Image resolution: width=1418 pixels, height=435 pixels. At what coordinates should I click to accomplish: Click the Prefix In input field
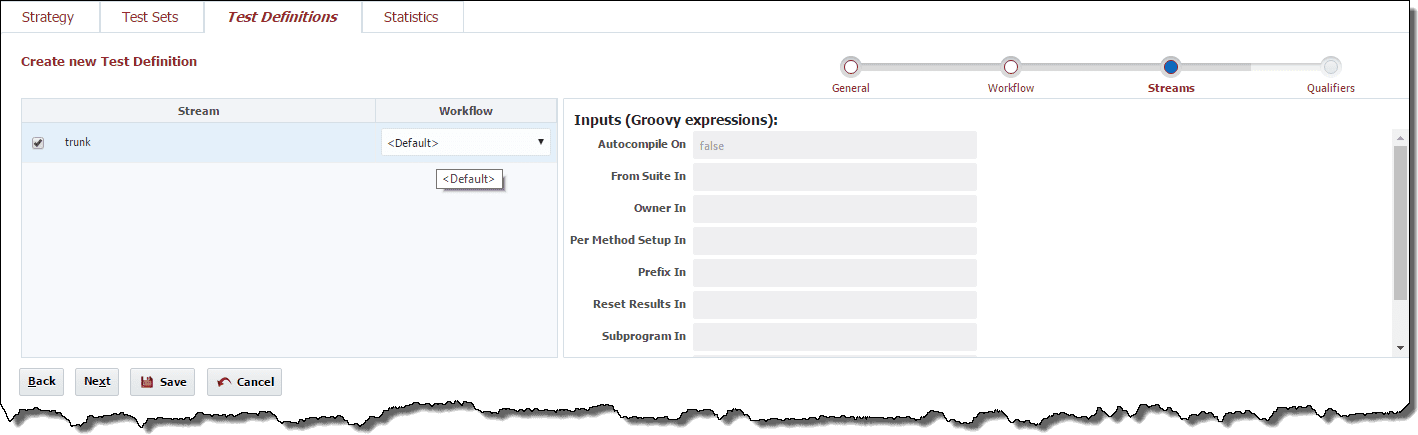pyautogui.click(x=834, y=273)
